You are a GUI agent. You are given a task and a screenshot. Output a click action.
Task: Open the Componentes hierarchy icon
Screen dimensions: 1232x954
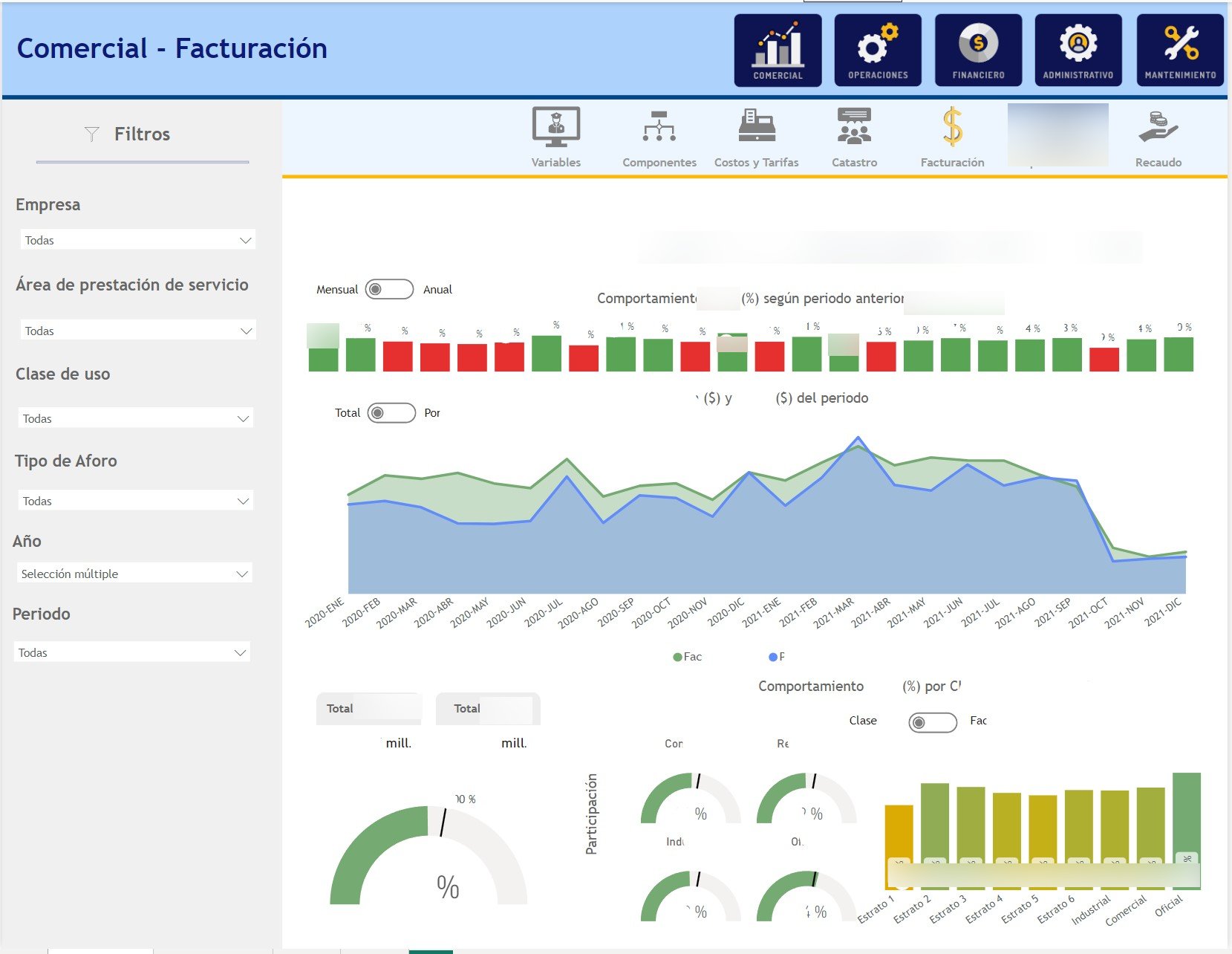coord(659,128)
